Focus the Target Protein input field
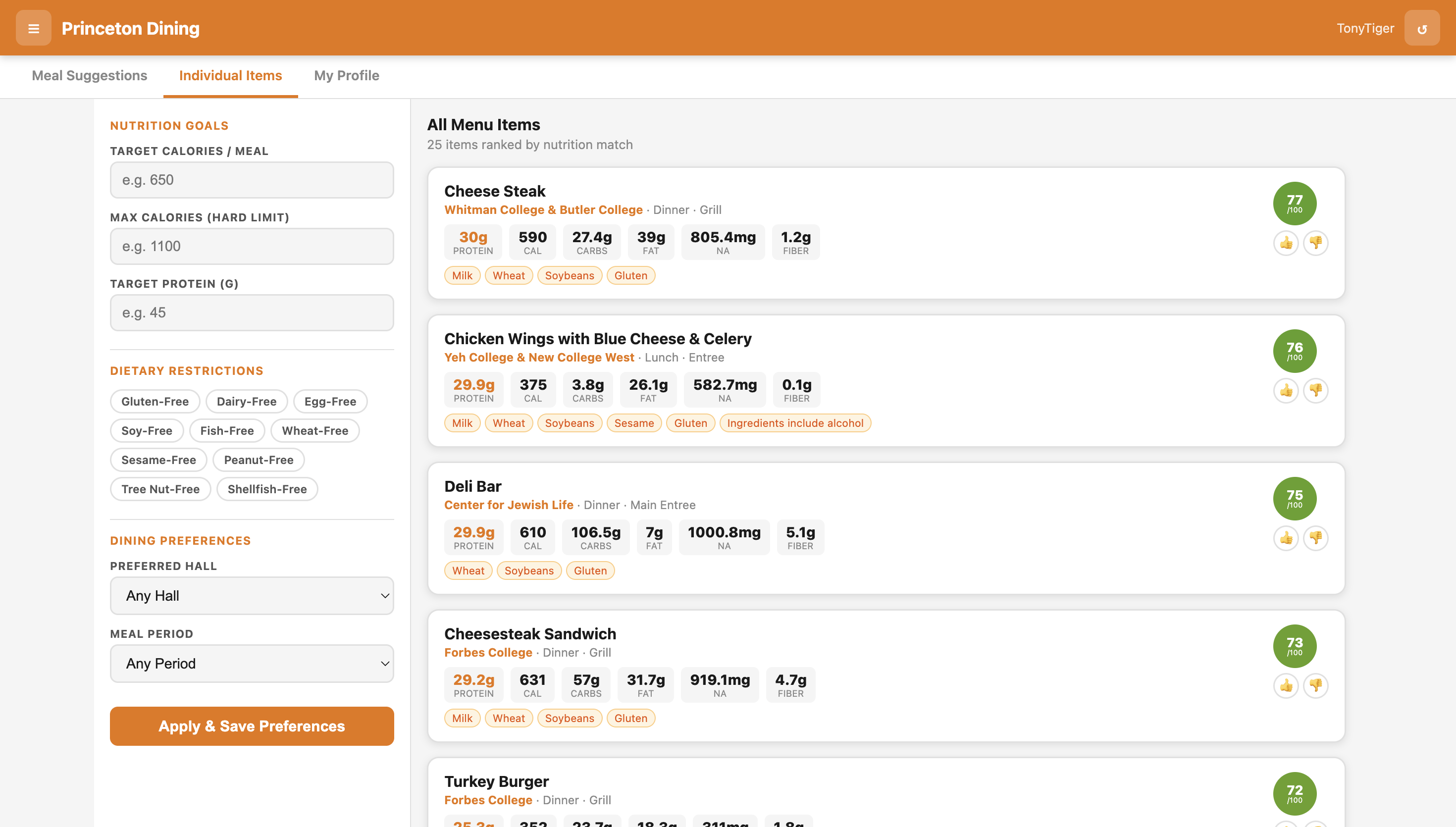 coord(252,312)
